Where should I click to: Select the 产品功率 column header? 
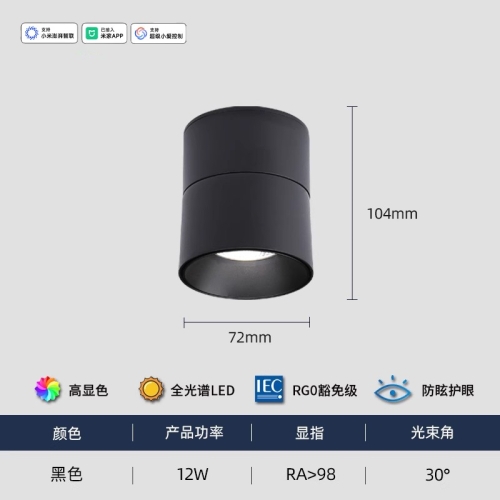pyautogui.click(x=194, y=433)
